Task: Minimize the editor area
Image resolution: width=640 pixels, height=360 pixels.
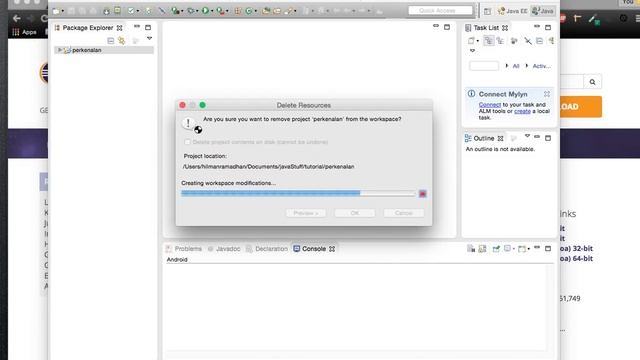Action: click(x=436, y=26)
